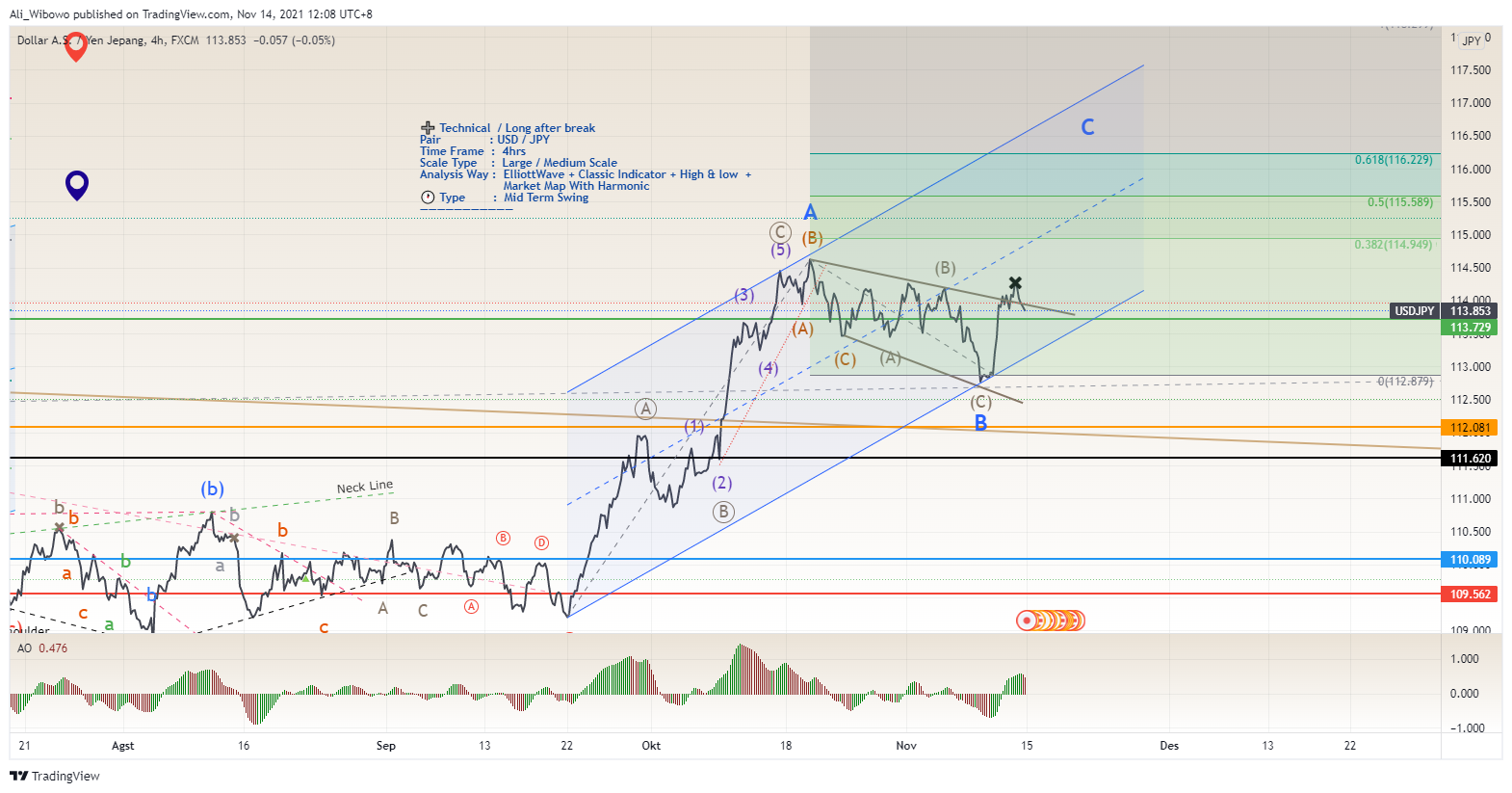Select the purple (4) wave label
The image size is (1512, 793).
(768, 368)
